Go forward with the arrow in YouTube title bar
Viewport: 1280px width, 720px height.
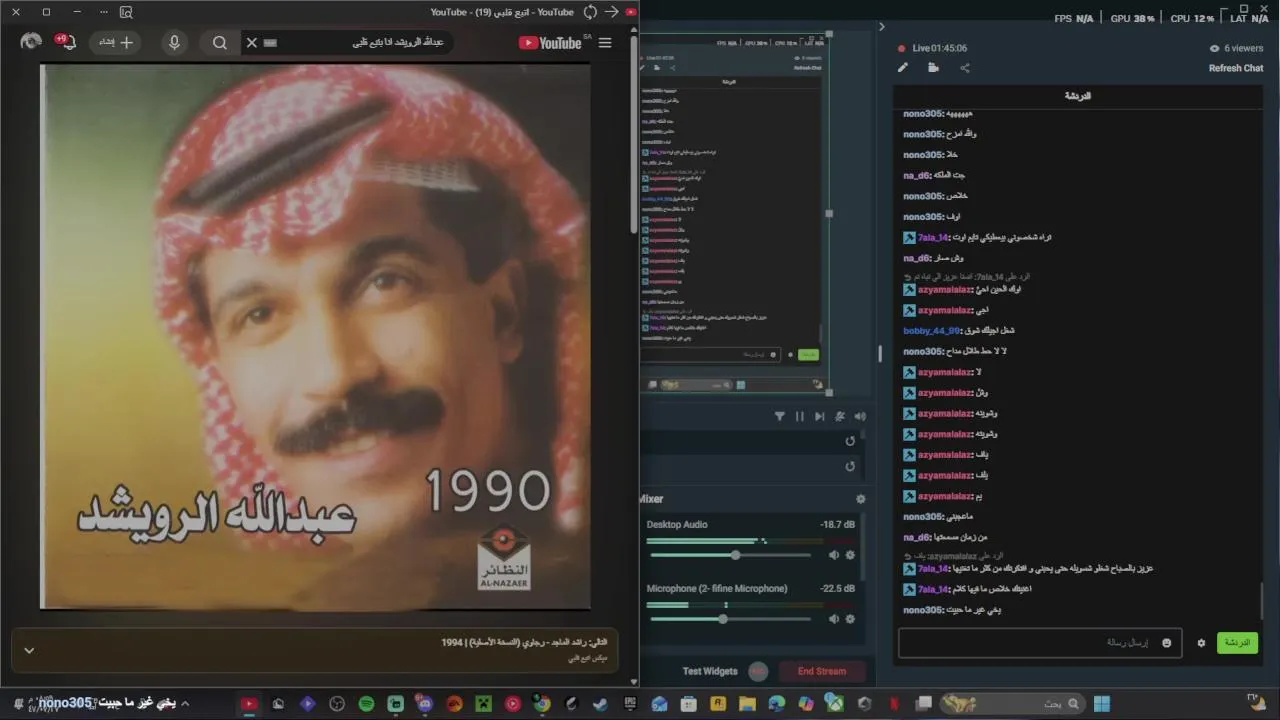click(611, 12)
